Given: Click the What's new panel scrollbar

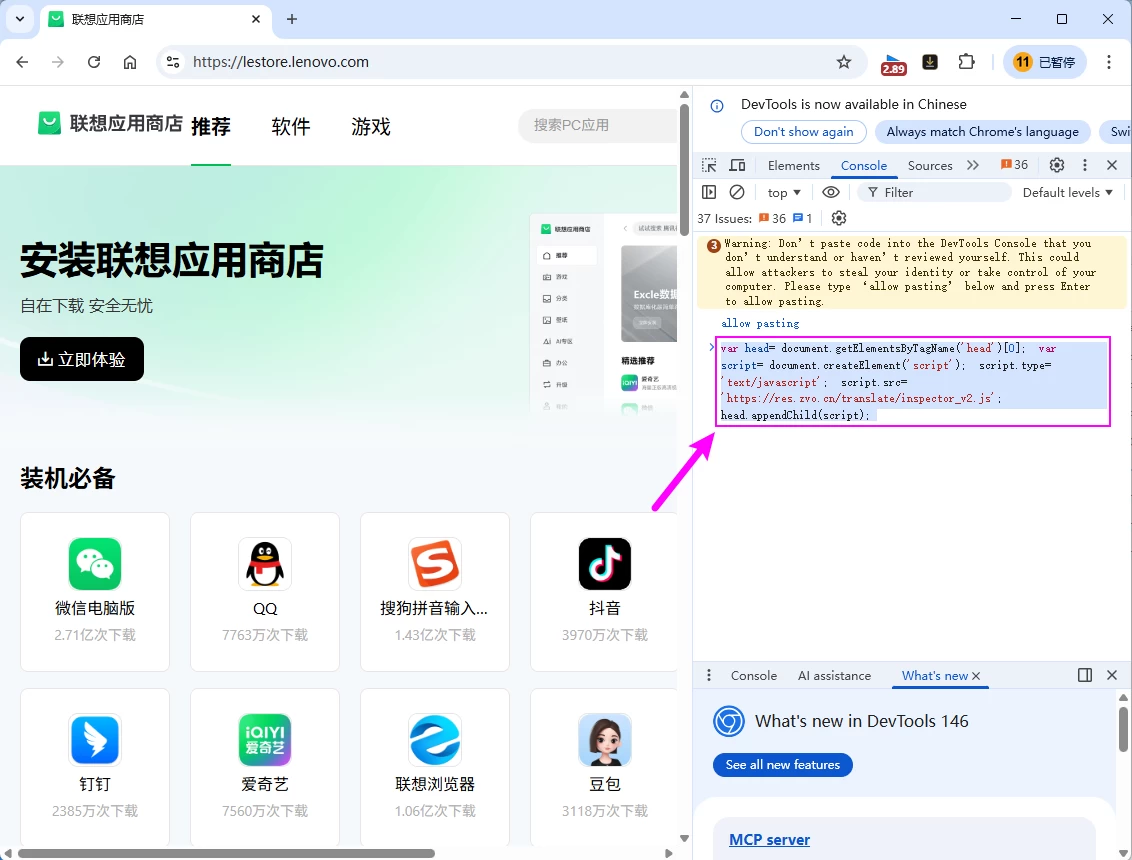Looking at the screenshot, I should tap(1123, 729).
